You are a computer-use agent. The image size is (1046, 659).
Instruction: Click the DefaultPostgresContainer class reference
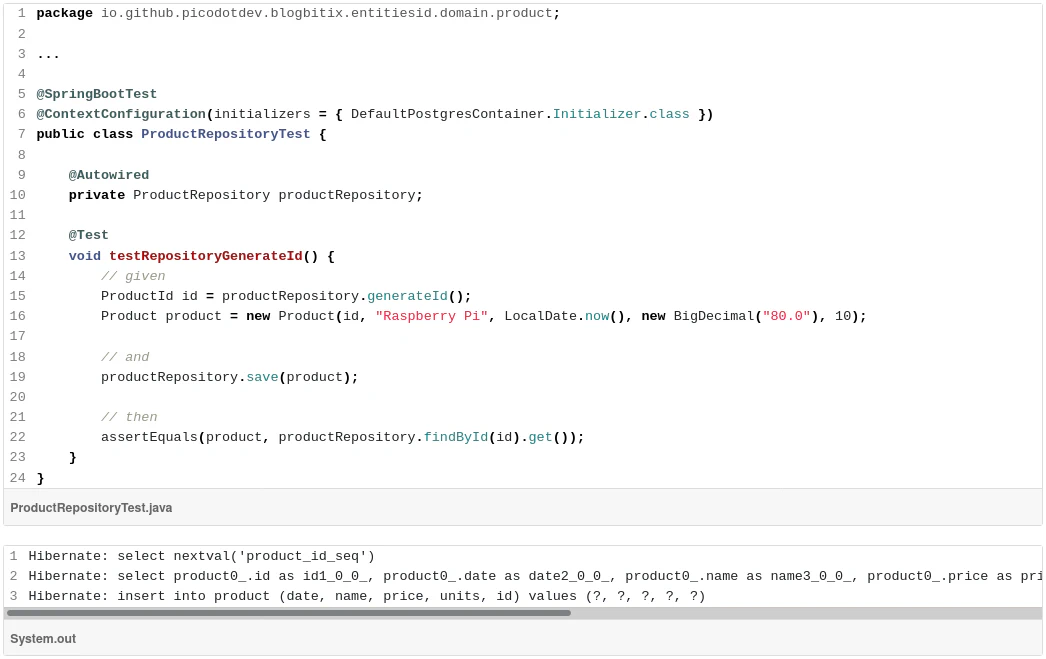click(x=447, y=114)
